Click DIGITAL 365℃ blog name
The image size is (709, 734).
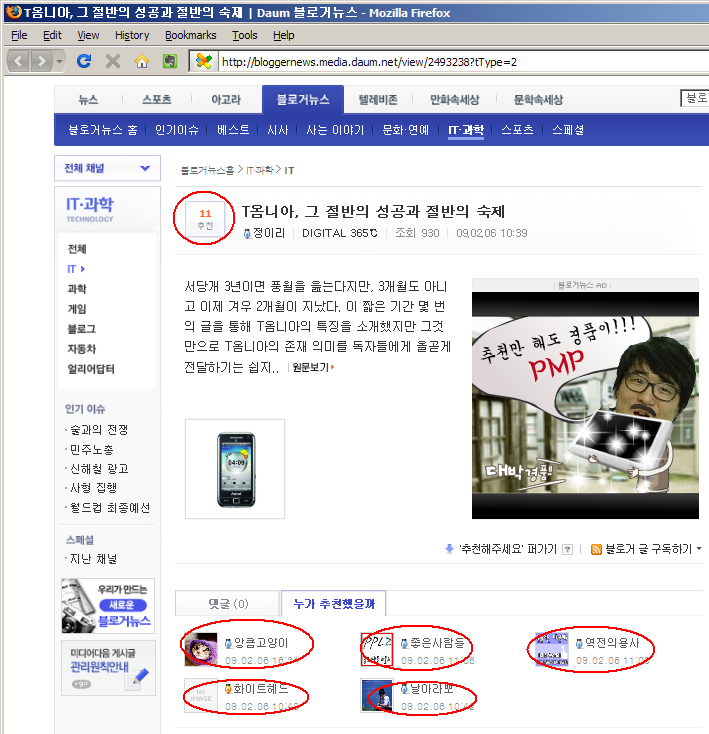(x=340, y=233)
